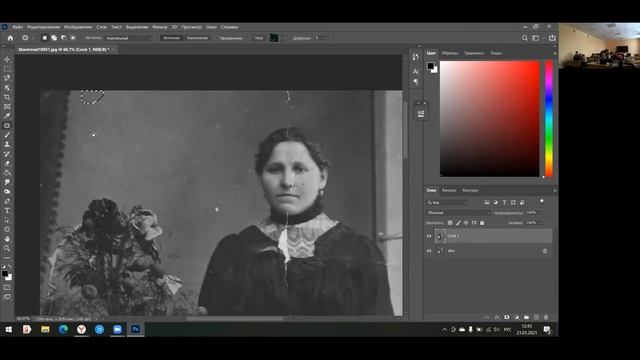Open the Изображение menu
Screen dimensions: 640x360
pos(78,27)
